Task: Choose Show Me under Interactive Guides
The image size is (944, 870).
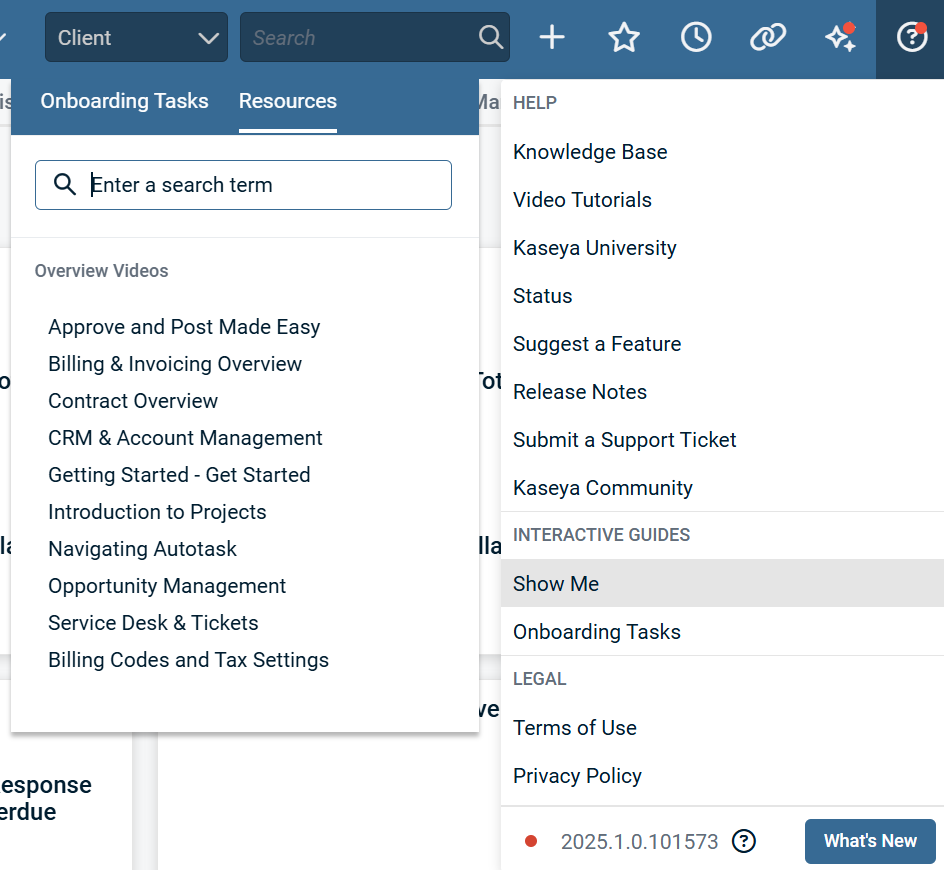Action: coord(556,584)
